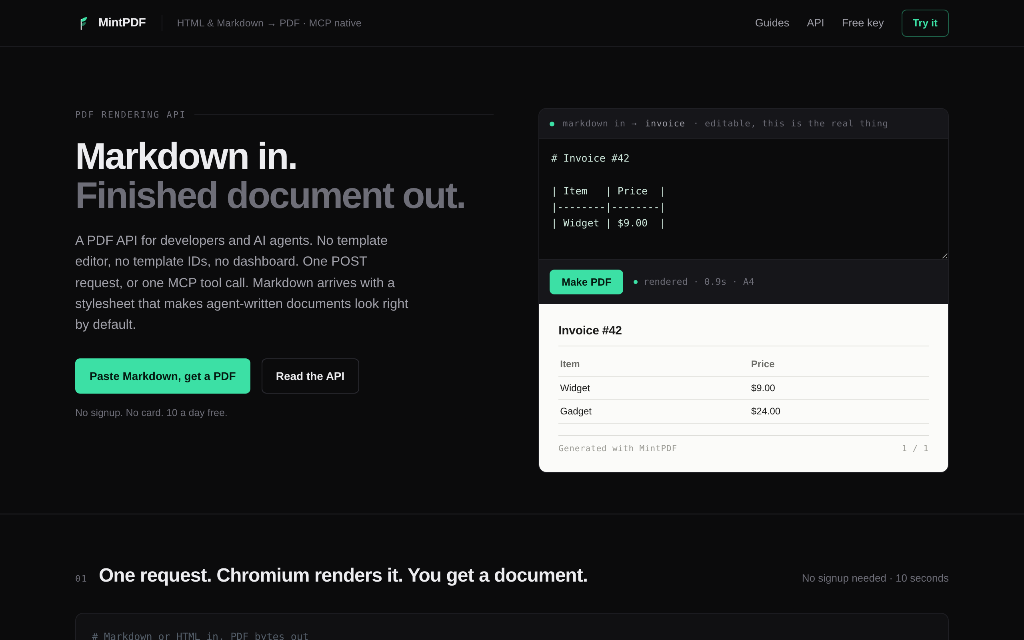Image resolution: width=1024 pixels, height=640 pixels.
Task: Click 'No signup. No card. 10 a day free.'
Action: point(151,413)
